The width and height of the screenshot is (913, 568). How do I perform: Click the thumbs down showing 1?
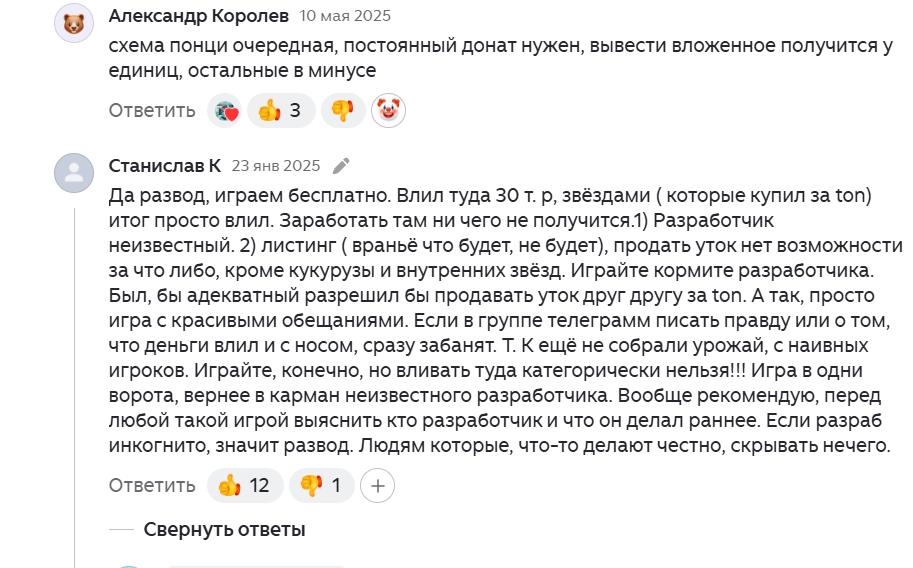click(x=322, y=486)
